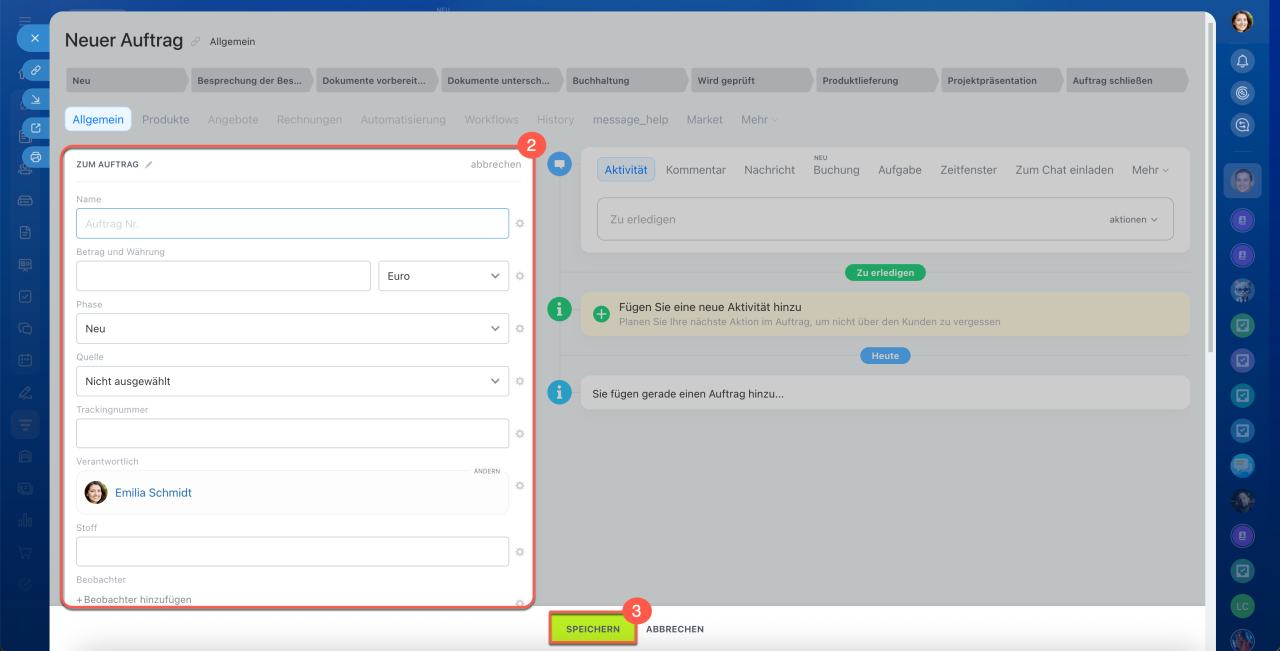Click the ABBRECHEN button at bottom
The width and height of the screenshot is (1280, 651).
coord(675,629)
